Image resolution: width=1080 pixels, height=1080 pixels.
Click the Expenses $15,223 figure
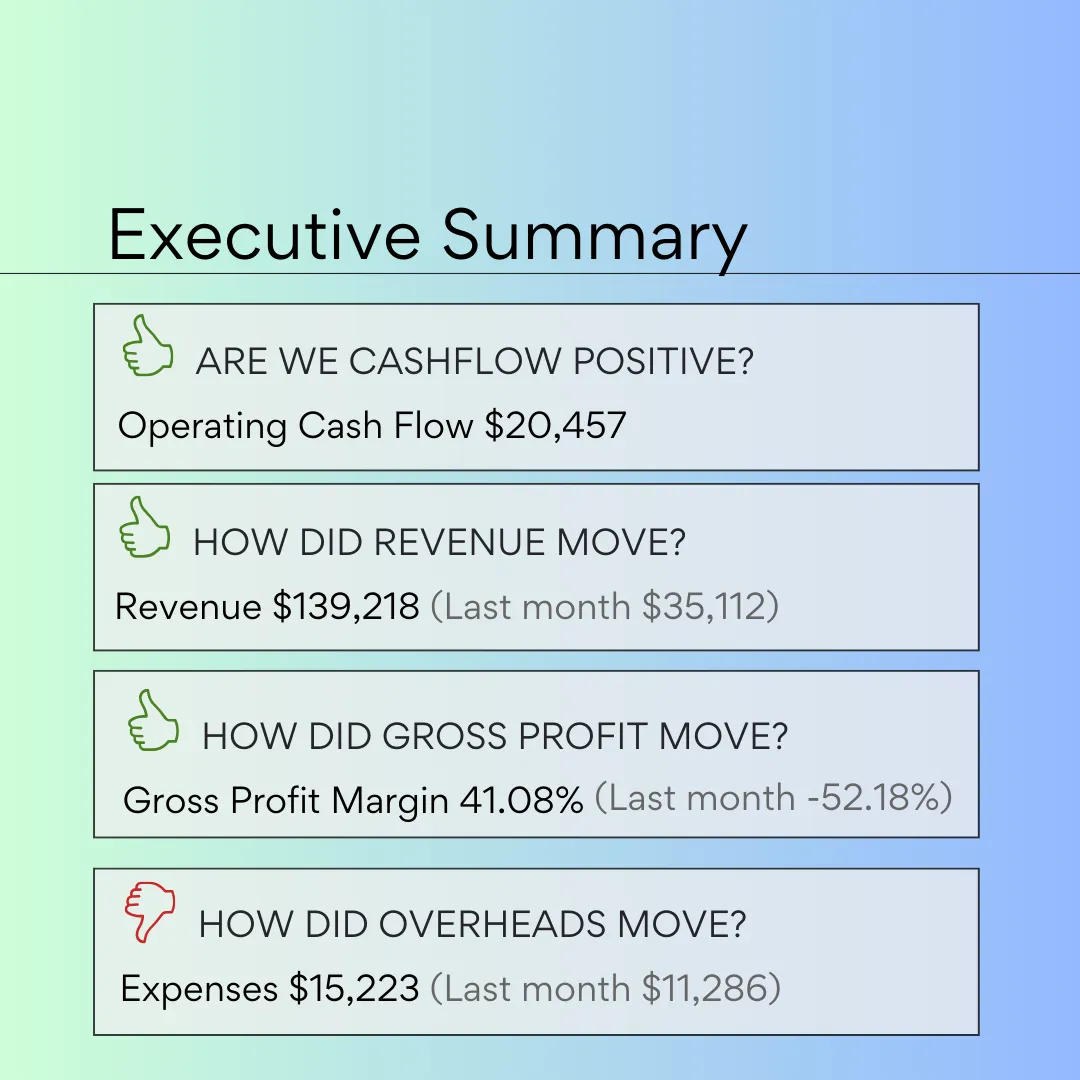(269, 989)
